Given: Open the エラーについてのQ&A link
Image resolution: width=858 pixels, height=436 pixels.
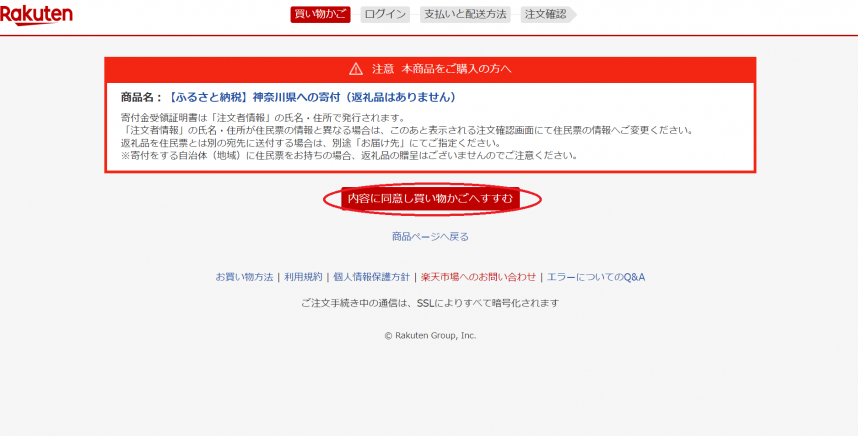Looking at the screenshot, I should click(595, 277).
